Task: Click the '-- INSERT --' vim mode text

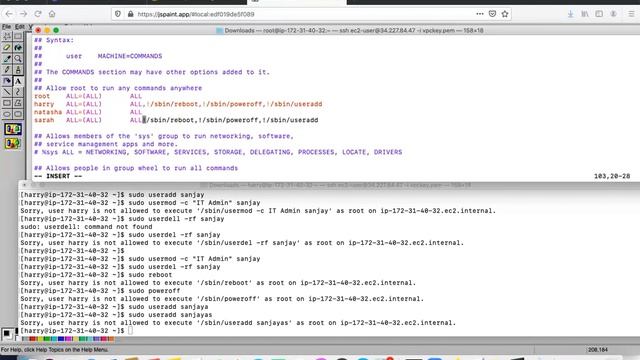Action: tap(58, 176)
